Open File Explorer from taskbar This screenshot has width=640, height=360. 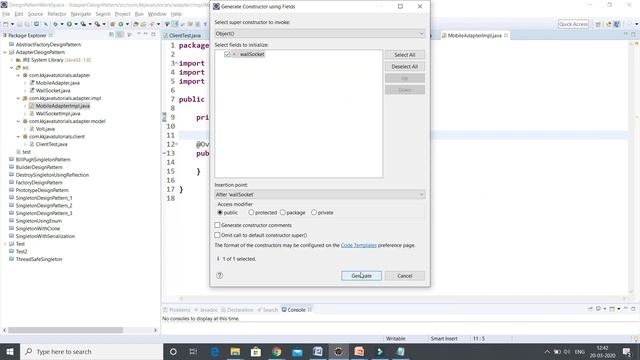(x=236, y=351)
